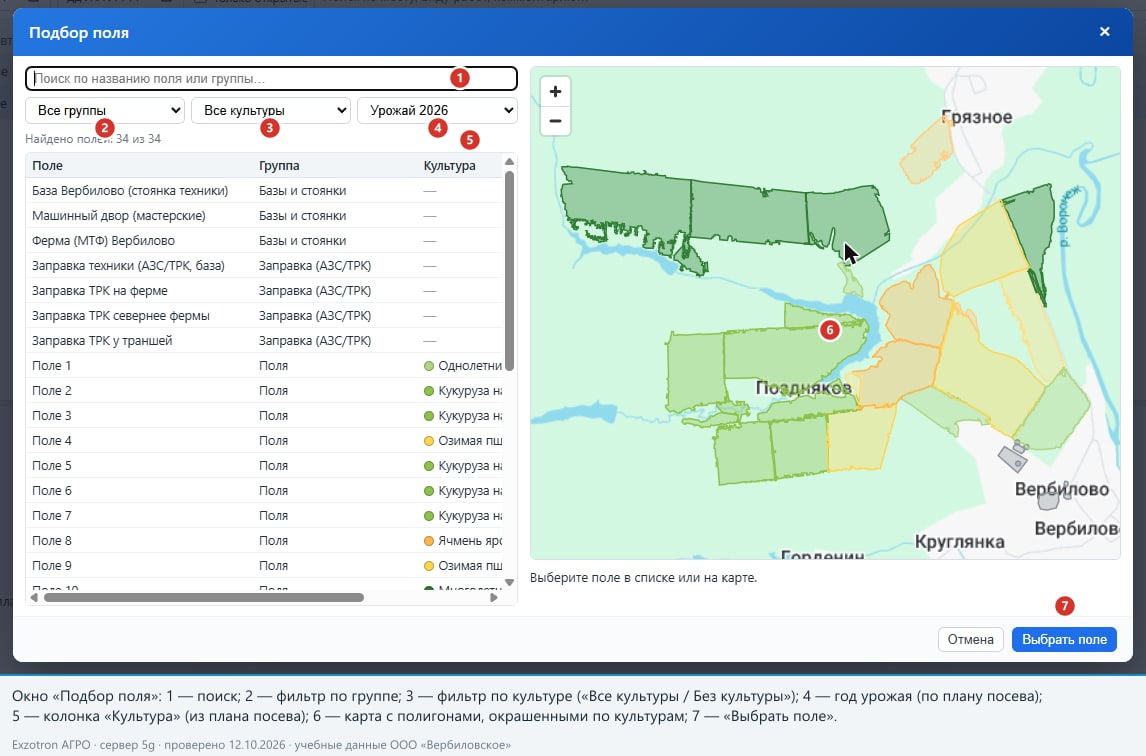This screenshot has height=756, width=1146.
Task: Select row «Заправка техники (АЗС/ТРК, база)»
Action: point(264,265)
